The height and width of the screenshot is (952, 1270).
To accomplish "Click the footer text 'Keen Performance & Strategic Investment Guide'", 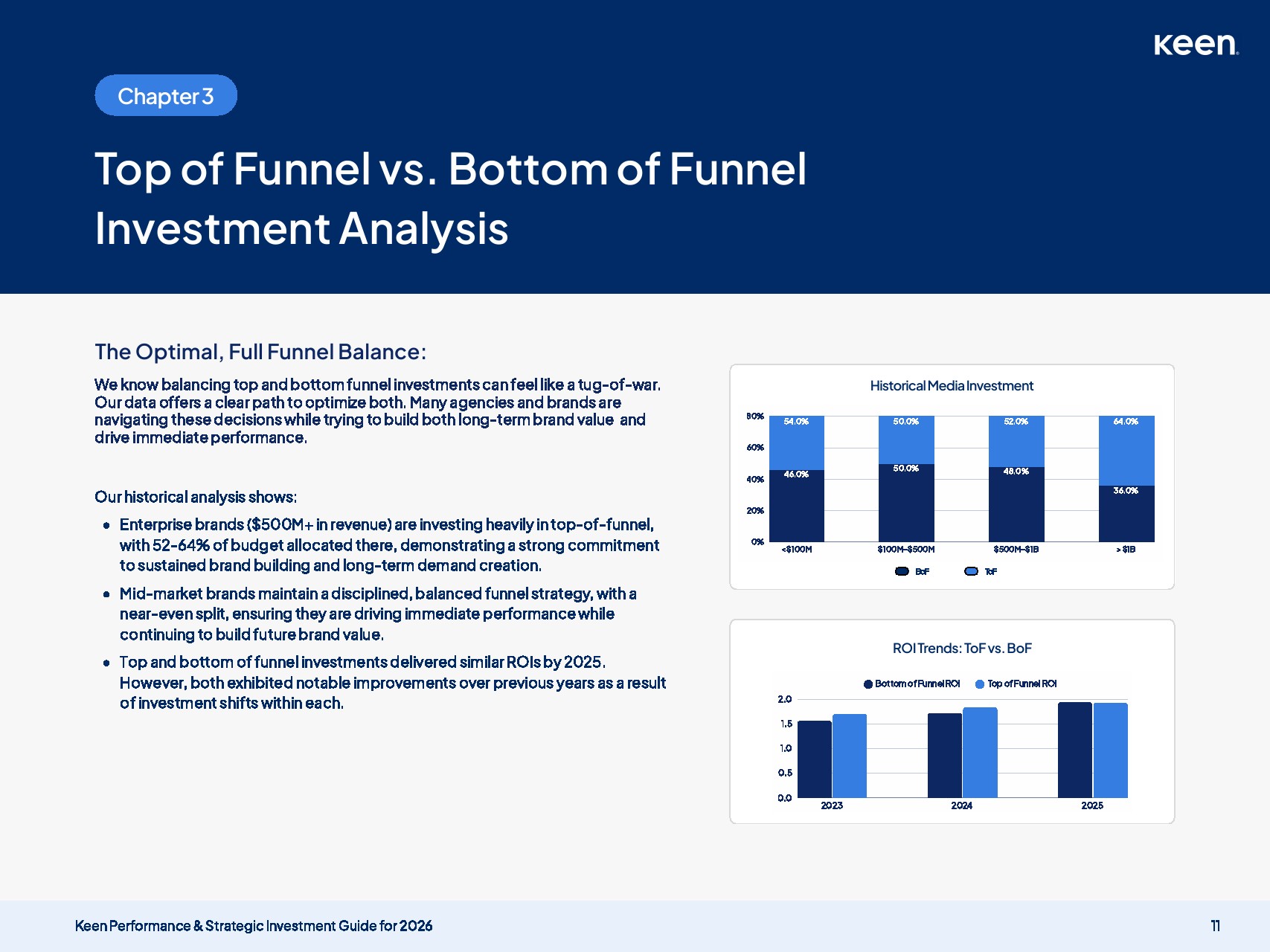I will coord(254,926).
